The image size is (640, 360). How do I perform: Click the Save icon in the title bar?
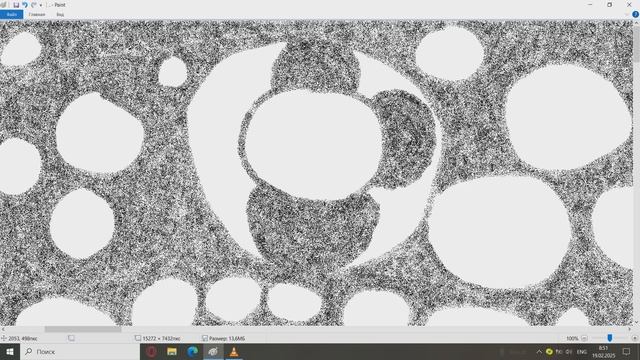(16, 5)
